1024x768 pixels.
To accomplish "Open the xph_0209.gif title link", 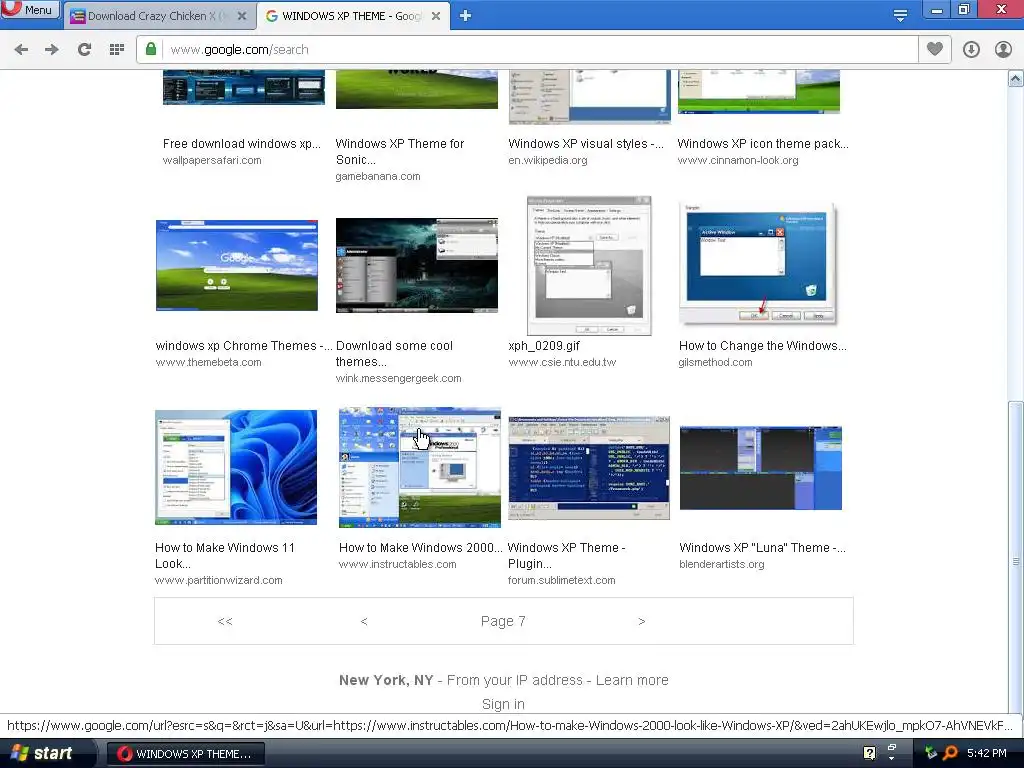I will [544, 346].
